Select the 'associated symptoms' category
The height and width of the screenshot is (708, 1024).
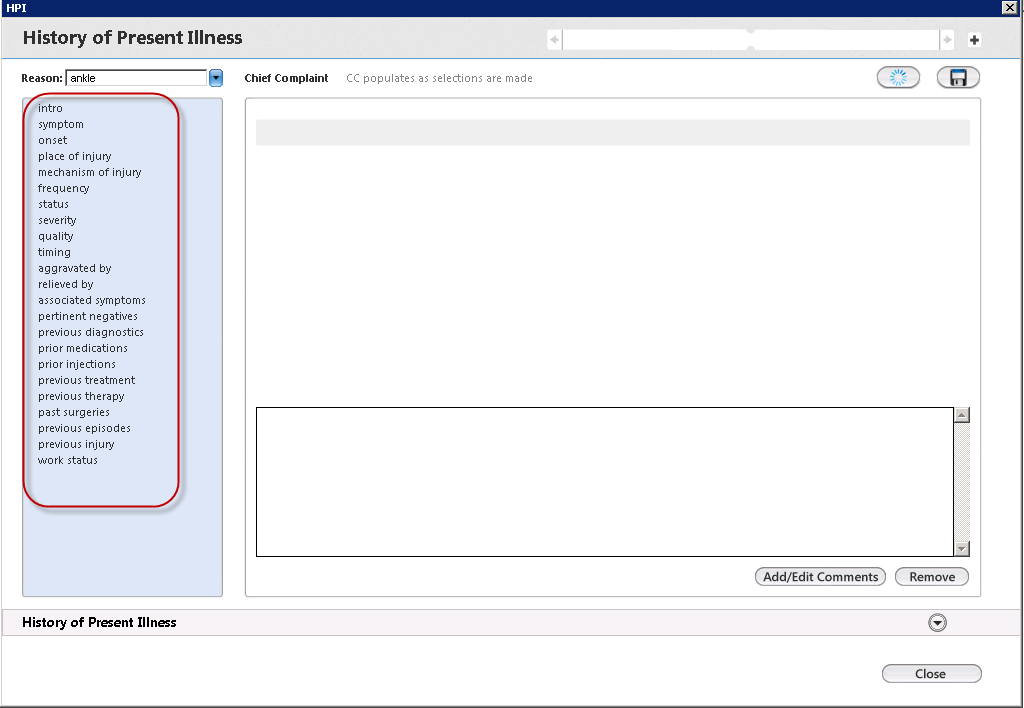91,300
